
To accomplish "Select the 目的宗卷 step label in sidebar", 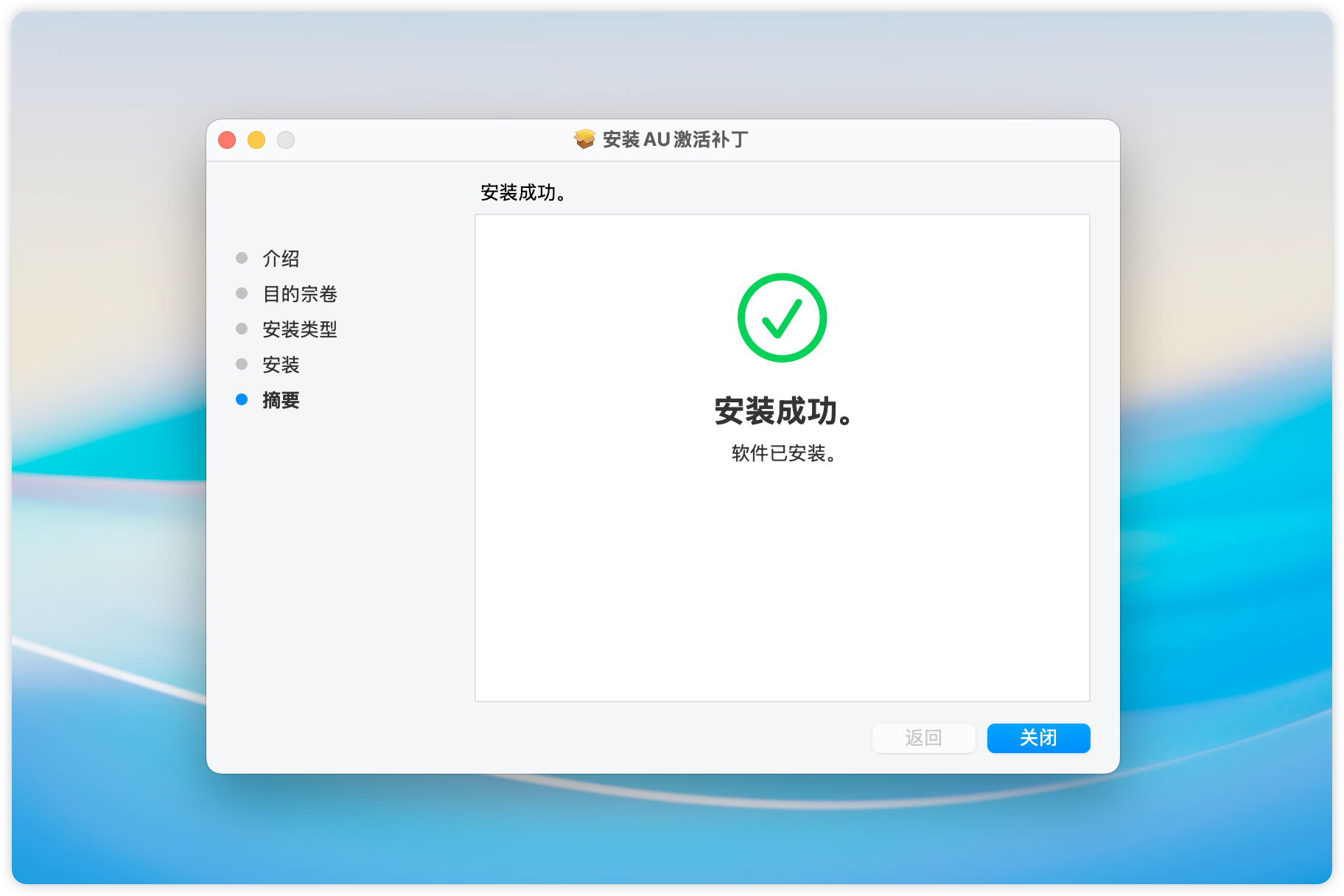I will 300,294.
